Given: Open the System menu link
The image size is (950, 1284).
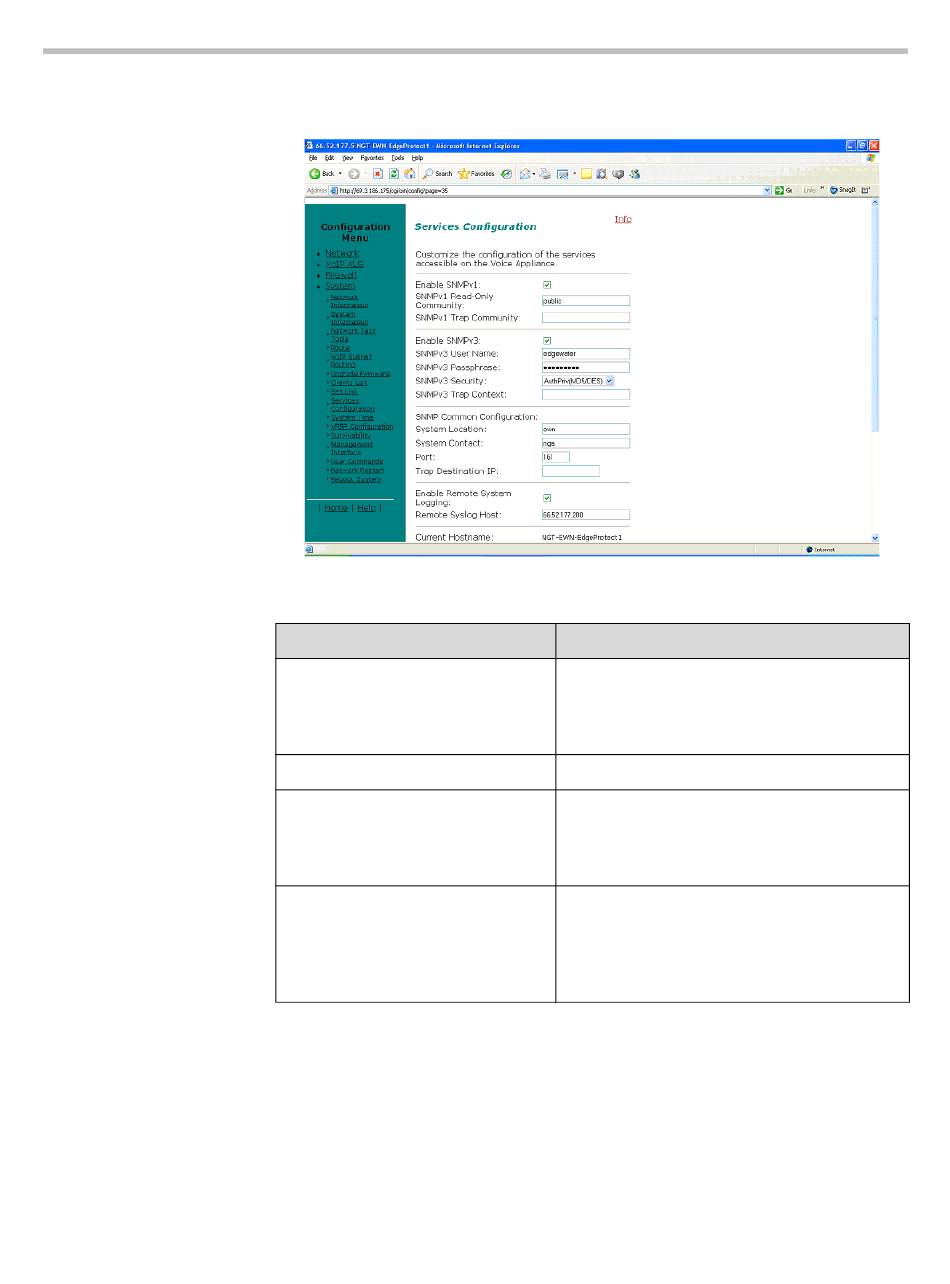Looking at the screenshot, I should [339, 286].
